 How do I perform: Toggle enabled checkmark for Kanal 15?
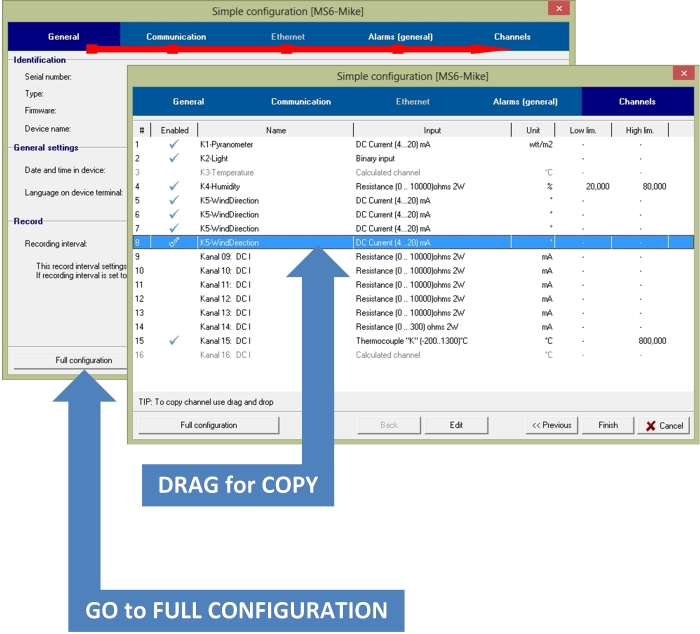(x=174, y=341)
